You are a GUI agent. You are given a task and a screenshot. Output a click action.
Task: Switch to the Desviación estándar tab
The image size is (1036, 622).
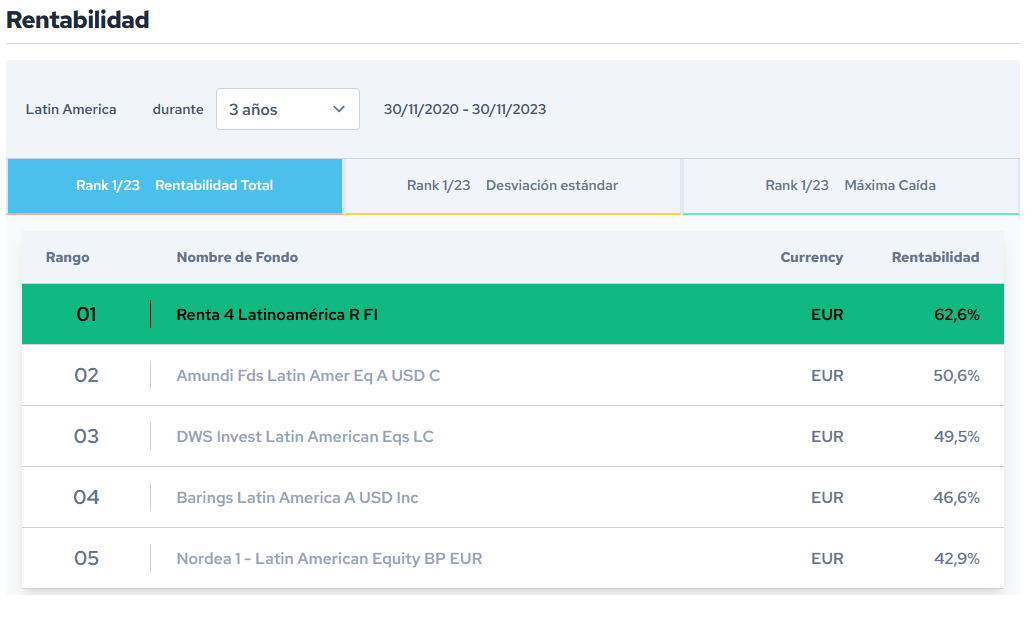[x=513, y=185]
